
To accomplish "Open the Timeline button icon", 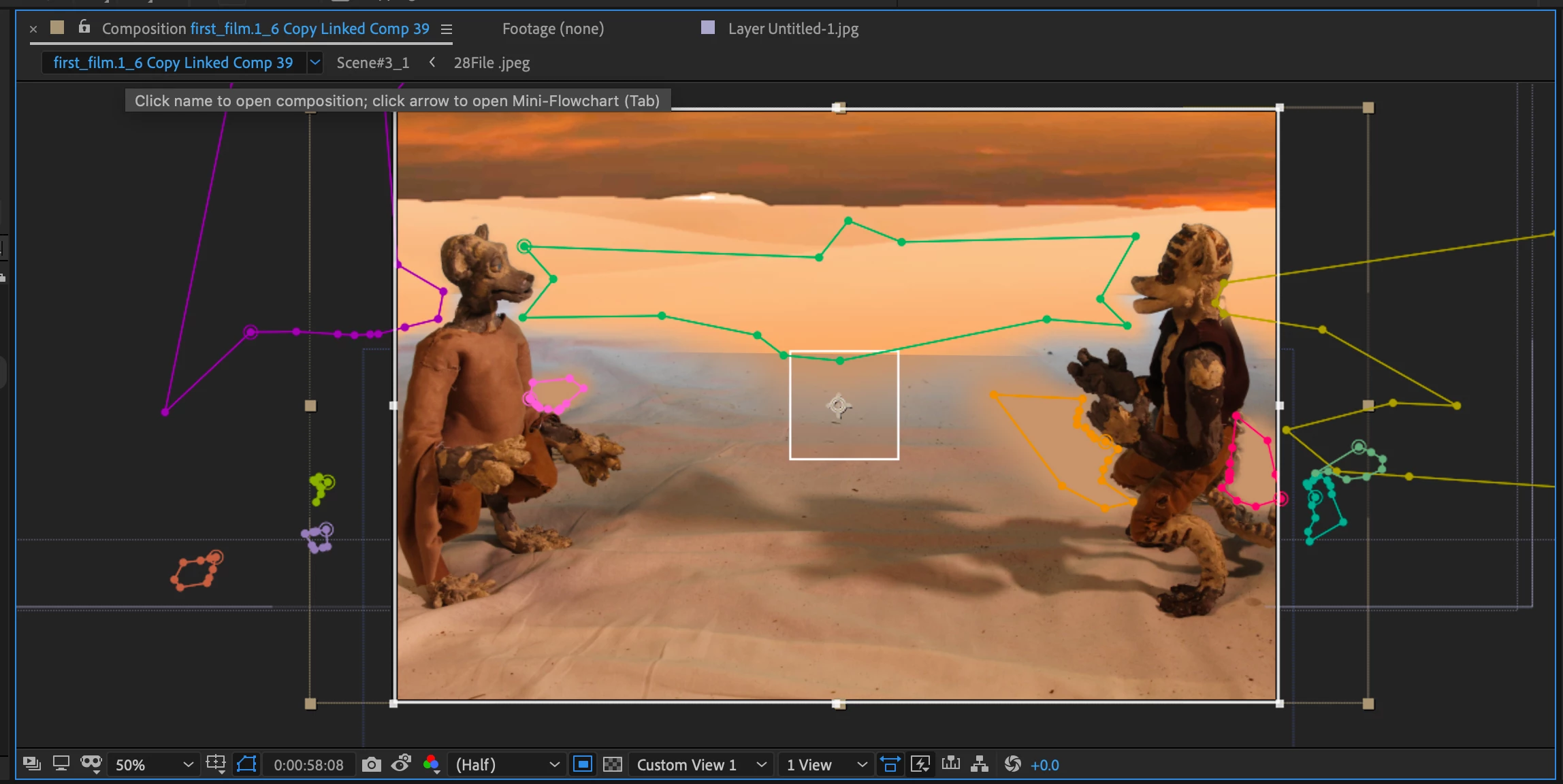I will [x=951, y=764].
